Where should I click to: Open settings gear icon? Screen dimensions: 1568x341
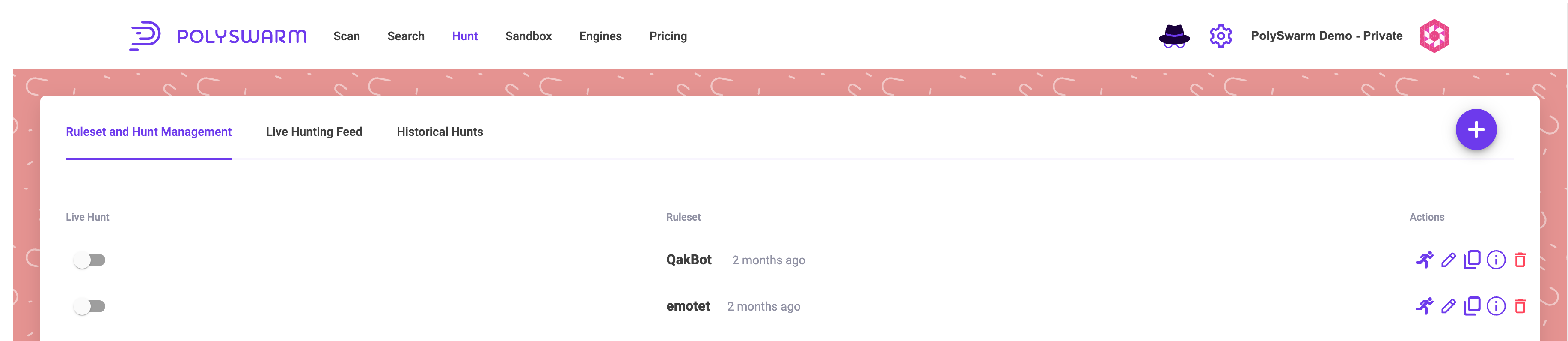point(1221,36)
